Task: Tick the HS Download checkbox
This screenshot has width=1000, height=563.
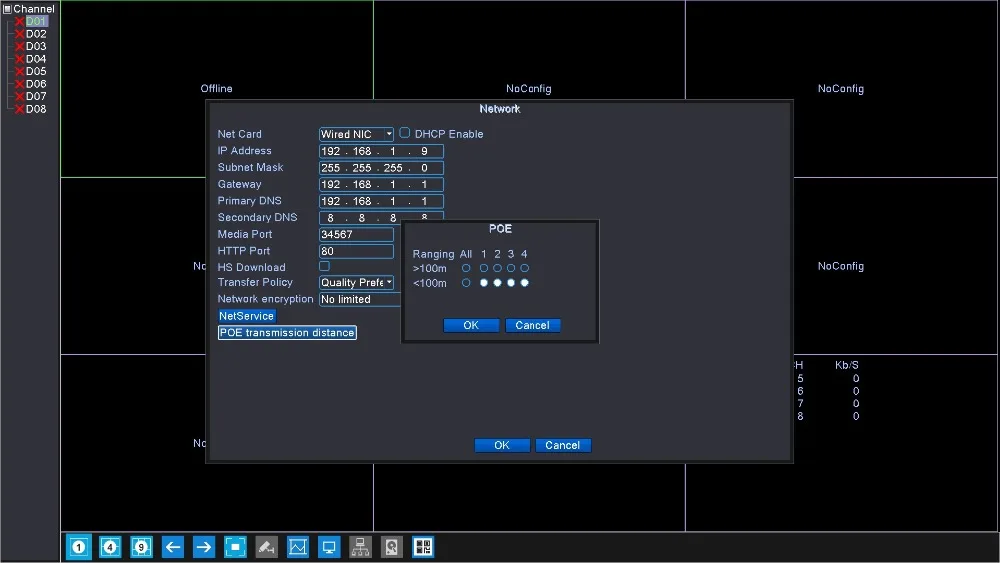Action: click(324, 267)
